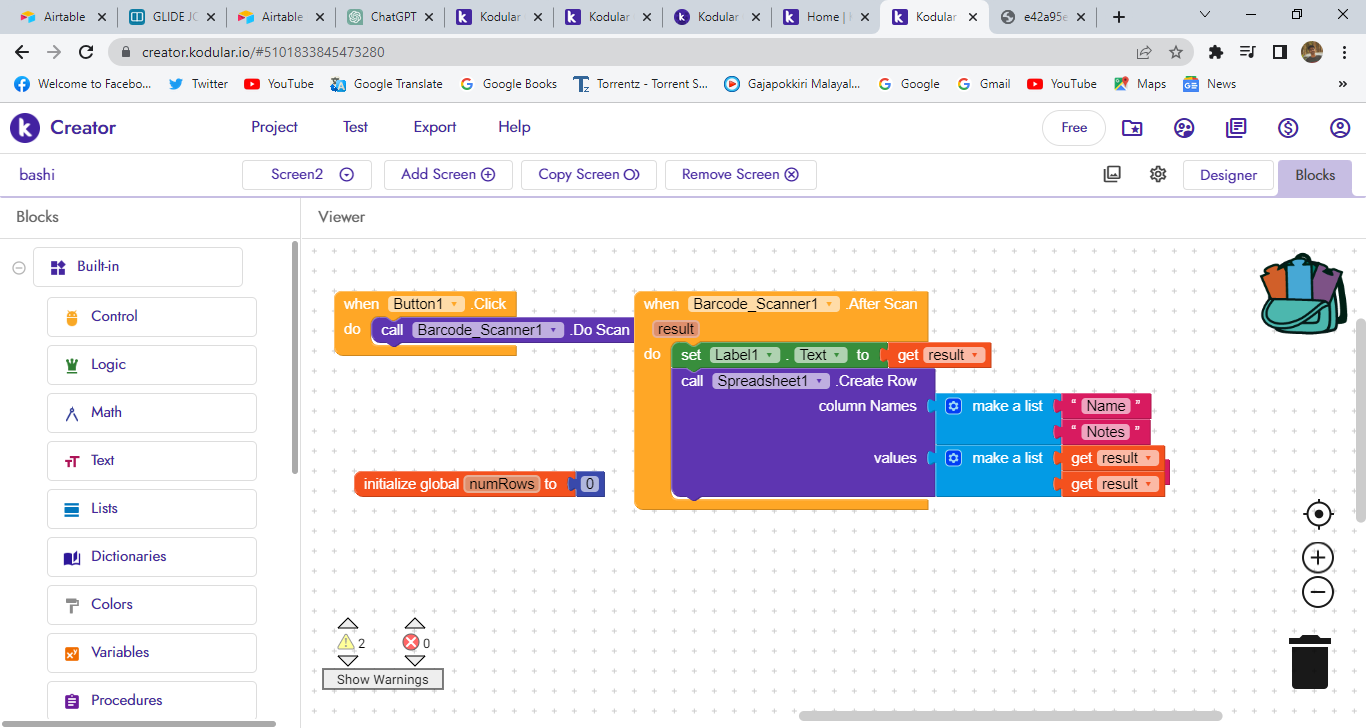Click the Add Screen button
The height and width of the screenshot is (728, 1366).
point(448,174)
